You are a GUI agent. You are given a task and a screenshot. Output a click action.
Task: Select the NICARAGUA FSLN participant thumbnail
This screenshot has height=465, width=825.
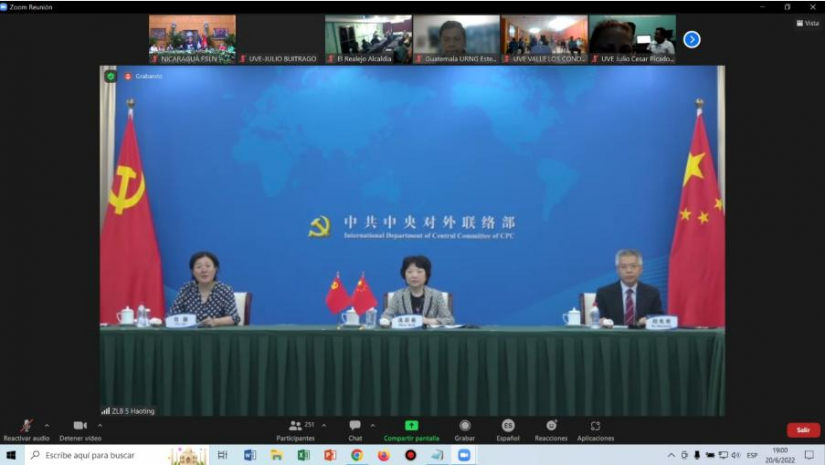point(192,39)
